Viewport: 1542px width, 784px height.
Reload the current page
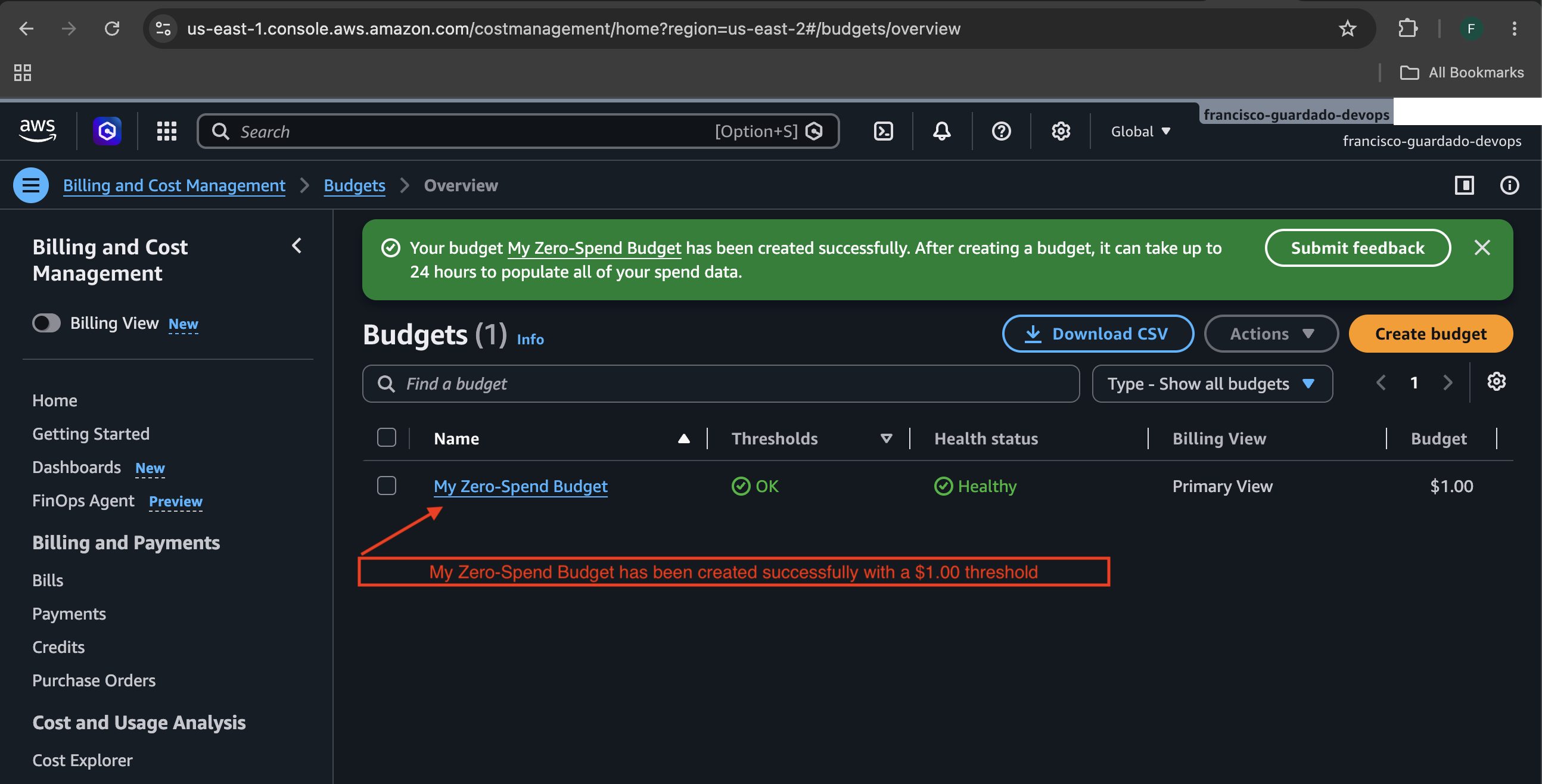click(112, 28)
